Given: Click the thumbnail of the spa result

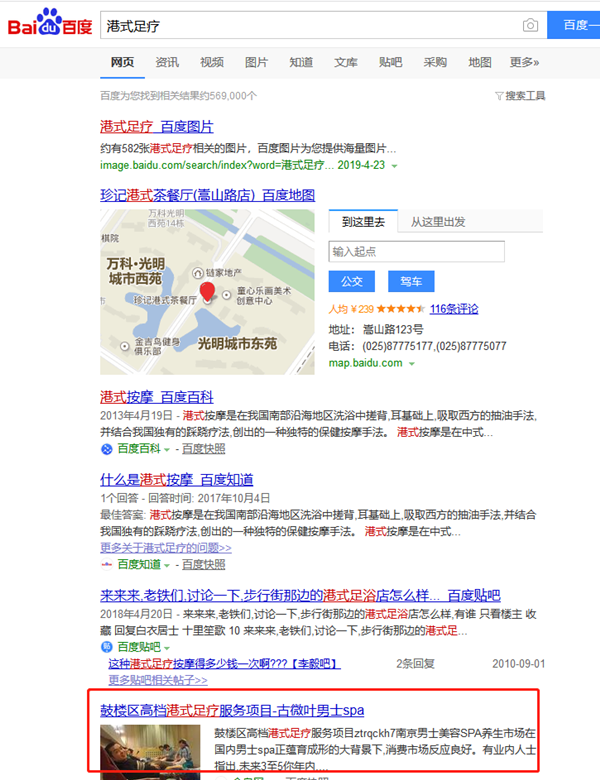Looking at the screenshot, I should coord(150,752).
